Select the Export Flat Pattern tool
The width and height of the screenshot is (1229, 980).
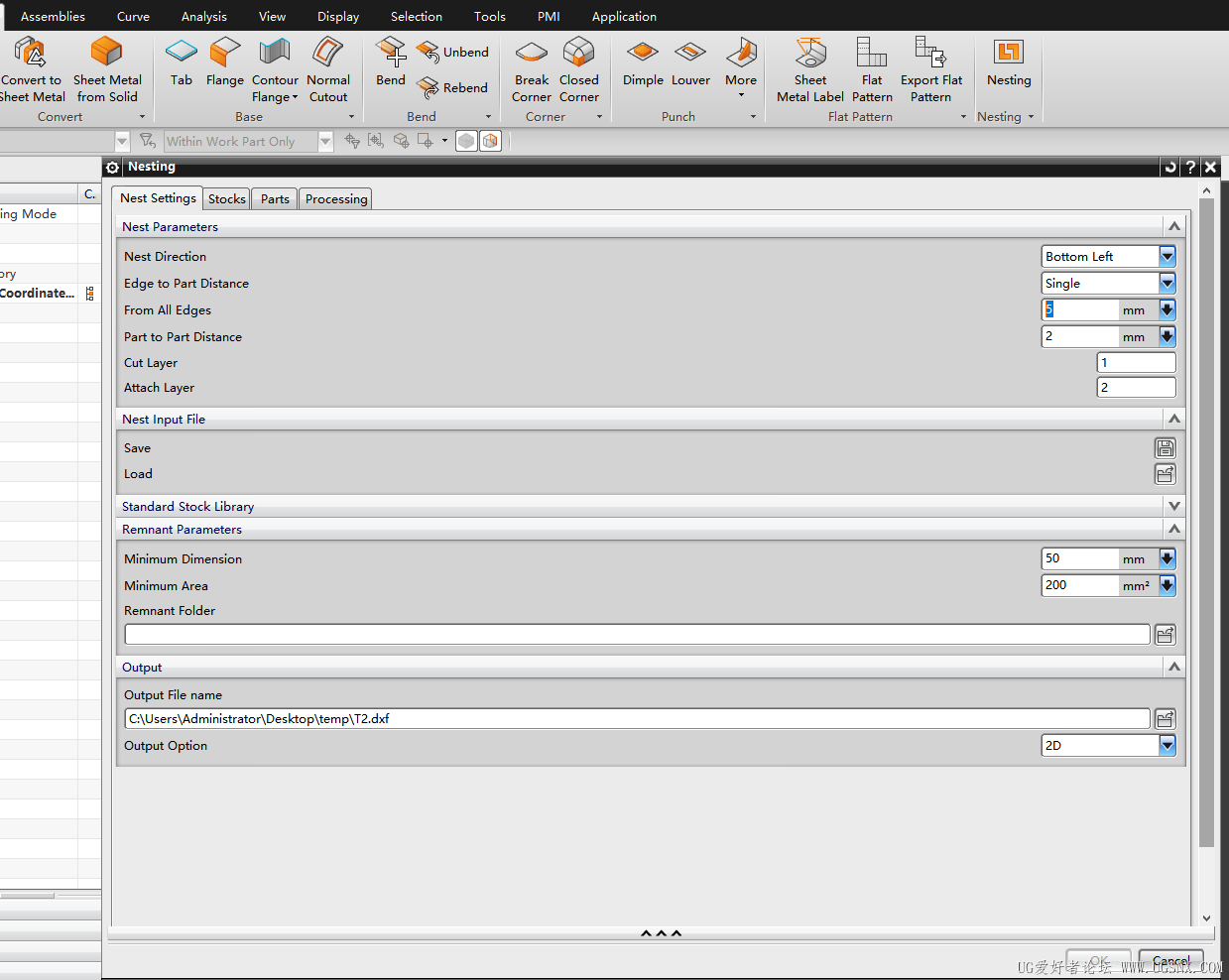point(930,54)
